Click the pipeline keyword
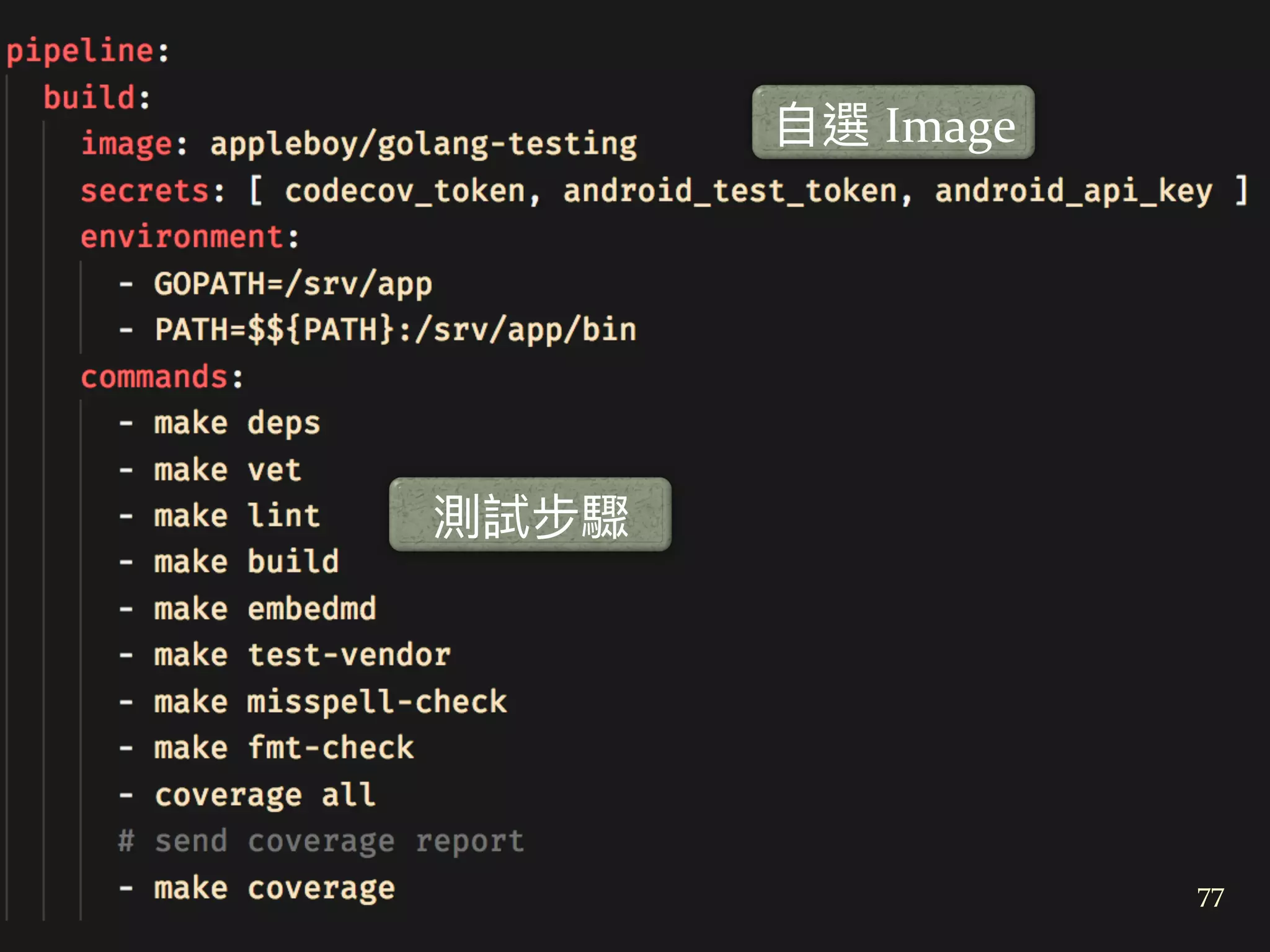The image size is (1270, 952). [x=80, y=51]
